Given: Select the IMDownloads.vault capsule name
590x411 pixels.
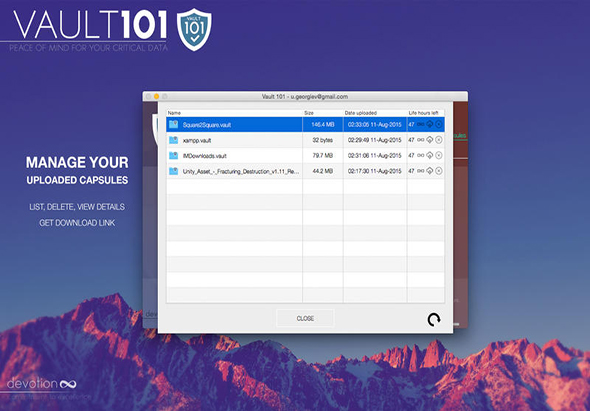Looking at the screenshot, I should [205, 156].
